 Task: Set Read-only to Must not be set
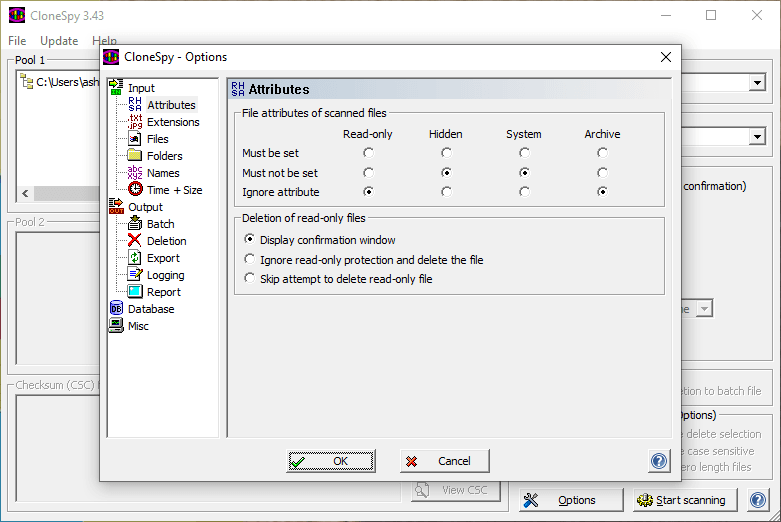coord(368,172)
